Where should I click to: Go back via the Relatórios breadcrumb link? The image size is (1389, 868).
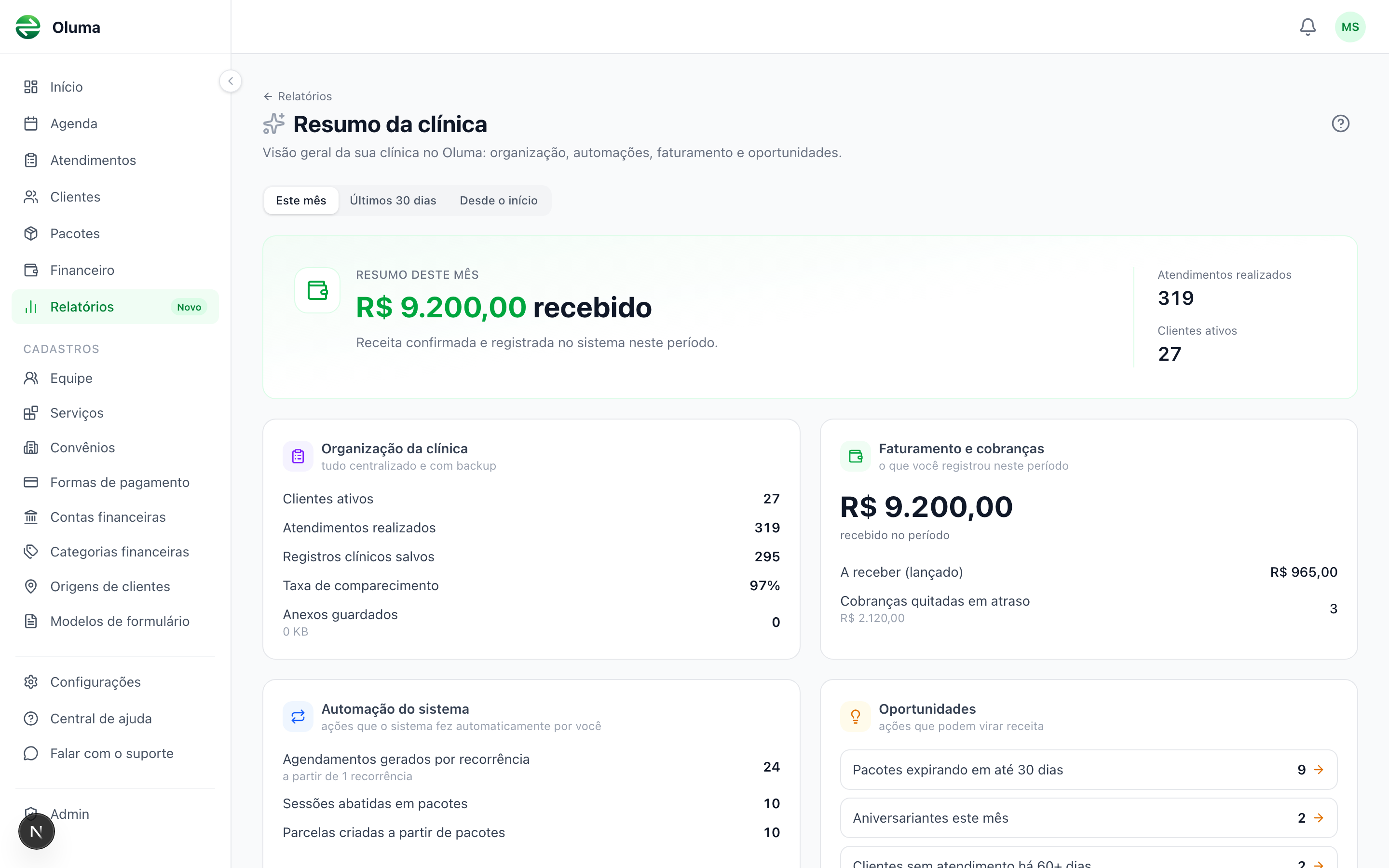tap(297, 96)
